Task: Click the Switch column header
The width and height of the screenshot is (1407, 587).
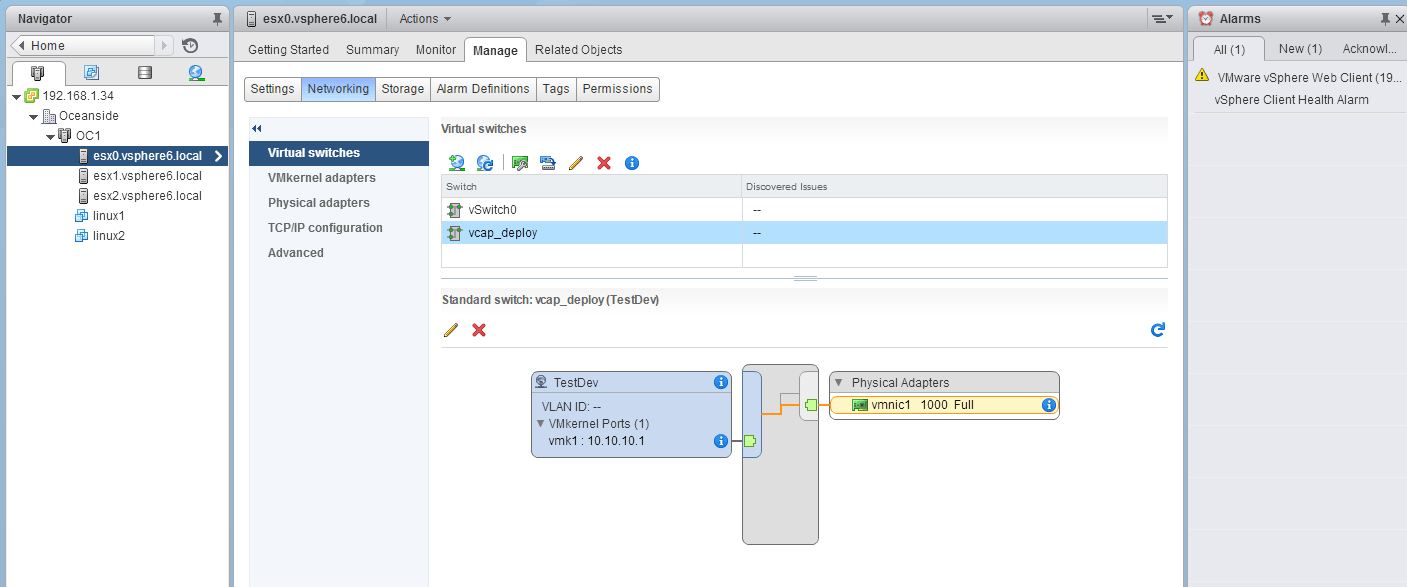Action: pyautogui.click(x=592, y=186)
